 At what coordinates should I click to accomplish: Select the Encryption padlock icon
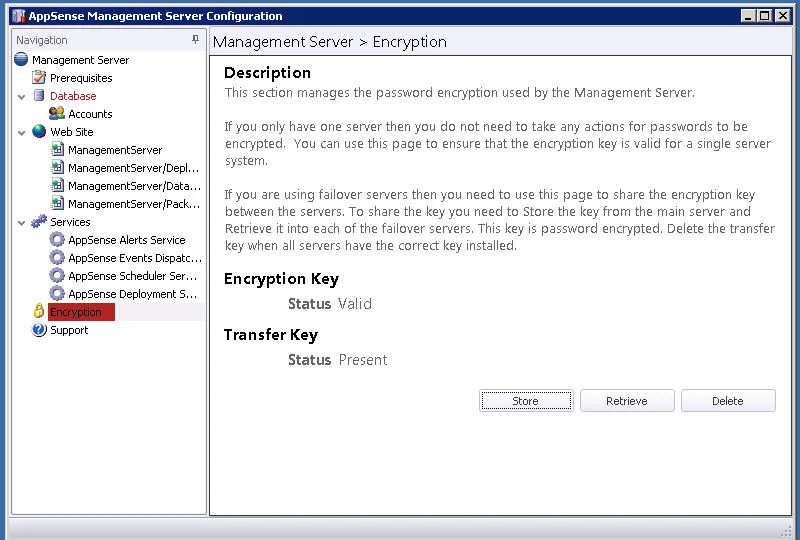point(39,311)
